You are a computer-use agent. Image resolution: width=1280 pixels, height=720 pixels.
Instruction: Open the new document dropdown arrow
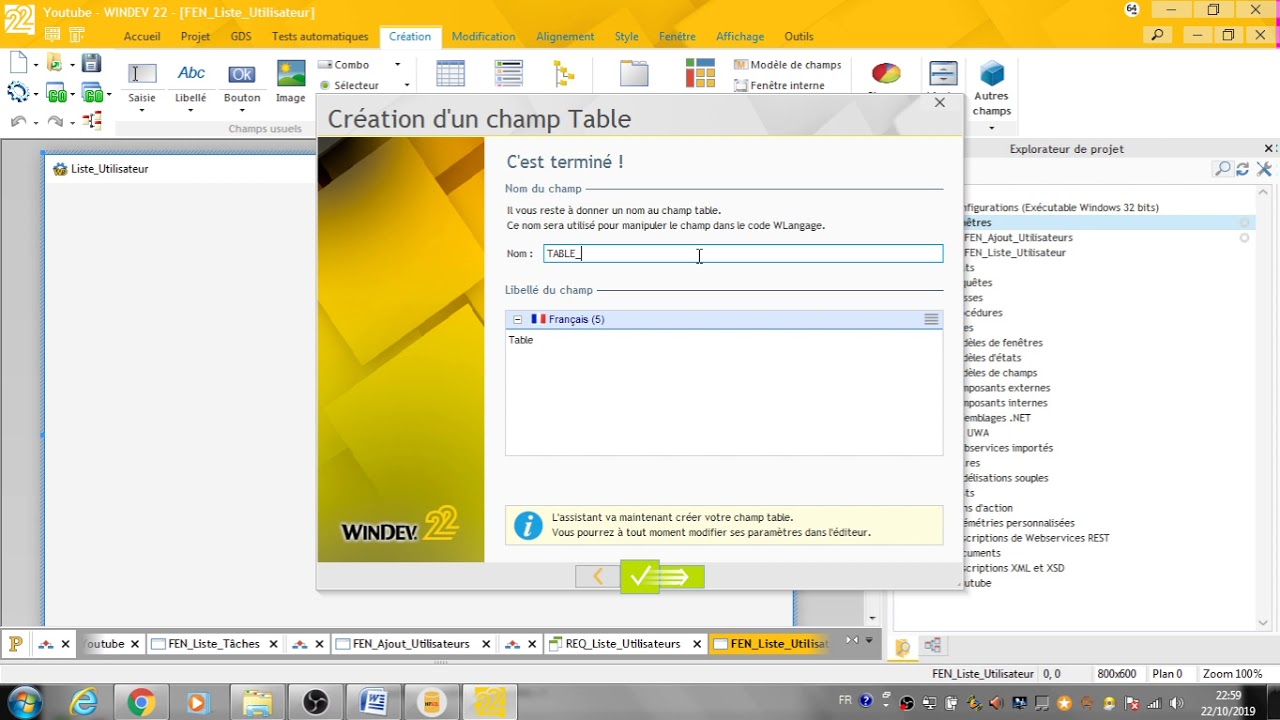coord(35,65)
